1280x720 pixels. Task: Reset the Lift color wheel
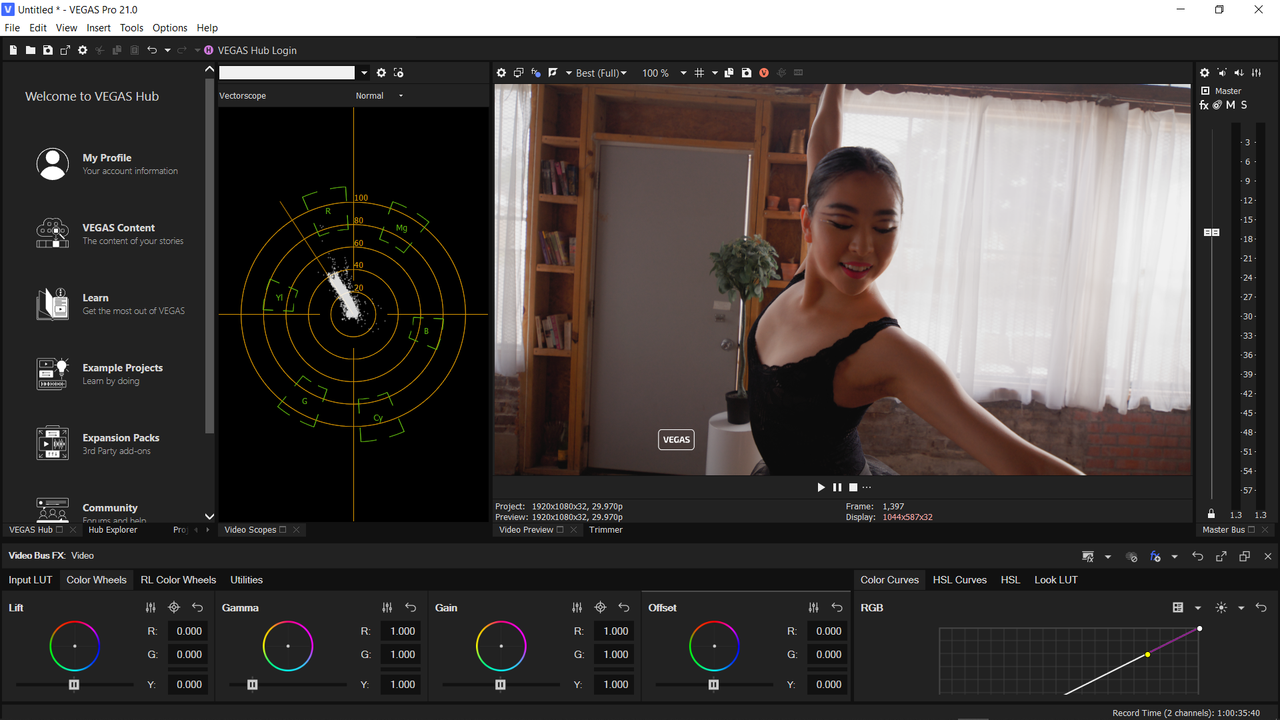point(197,608)
